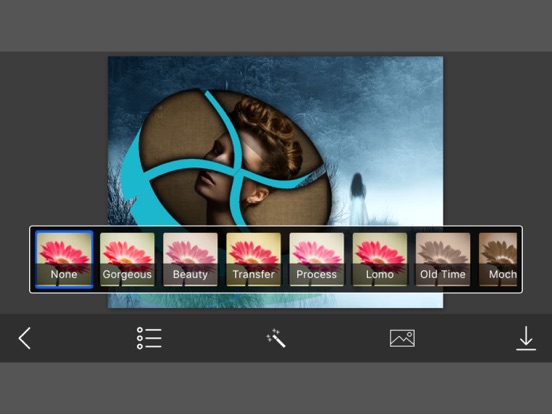This screenshot has width=552, height=414.
Task: Tap the magic wand effects icon
Action: (x=276, y=338)
